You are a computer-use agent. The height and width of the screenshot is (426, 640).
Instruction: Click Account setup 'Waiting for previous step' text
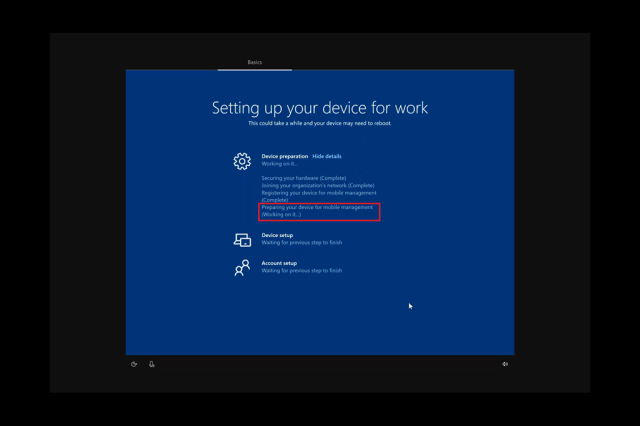point(302,271)
